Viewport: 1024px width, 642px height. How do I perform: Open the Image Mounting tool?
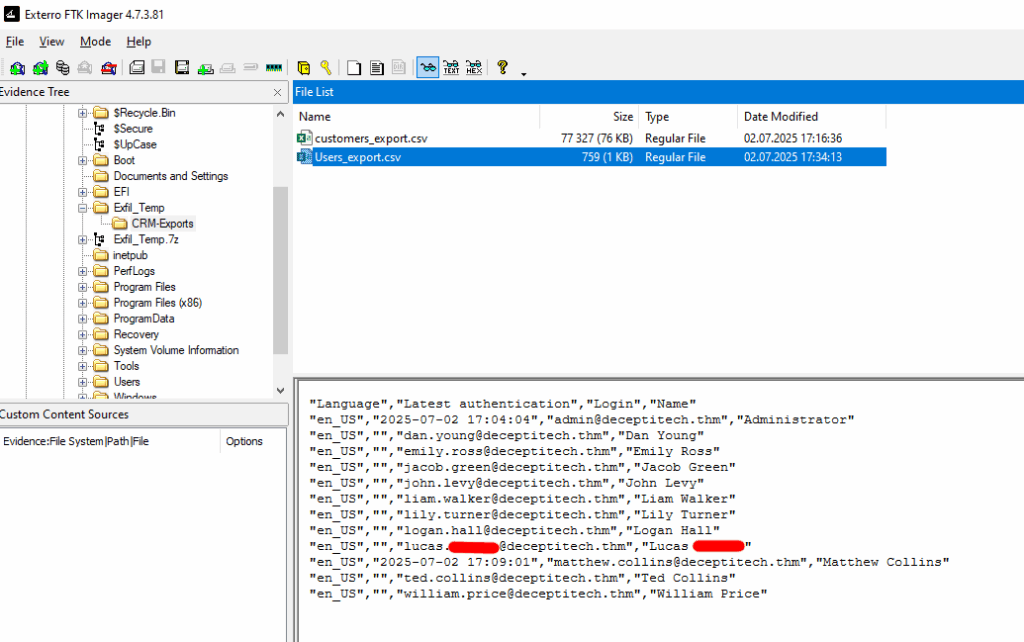click(x=63, y=67)
